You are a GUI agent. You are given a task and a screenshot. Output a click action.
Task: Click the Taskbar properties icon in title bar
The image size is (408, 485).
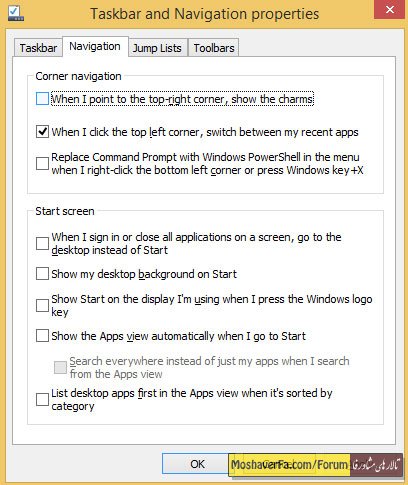click(16, 13)
